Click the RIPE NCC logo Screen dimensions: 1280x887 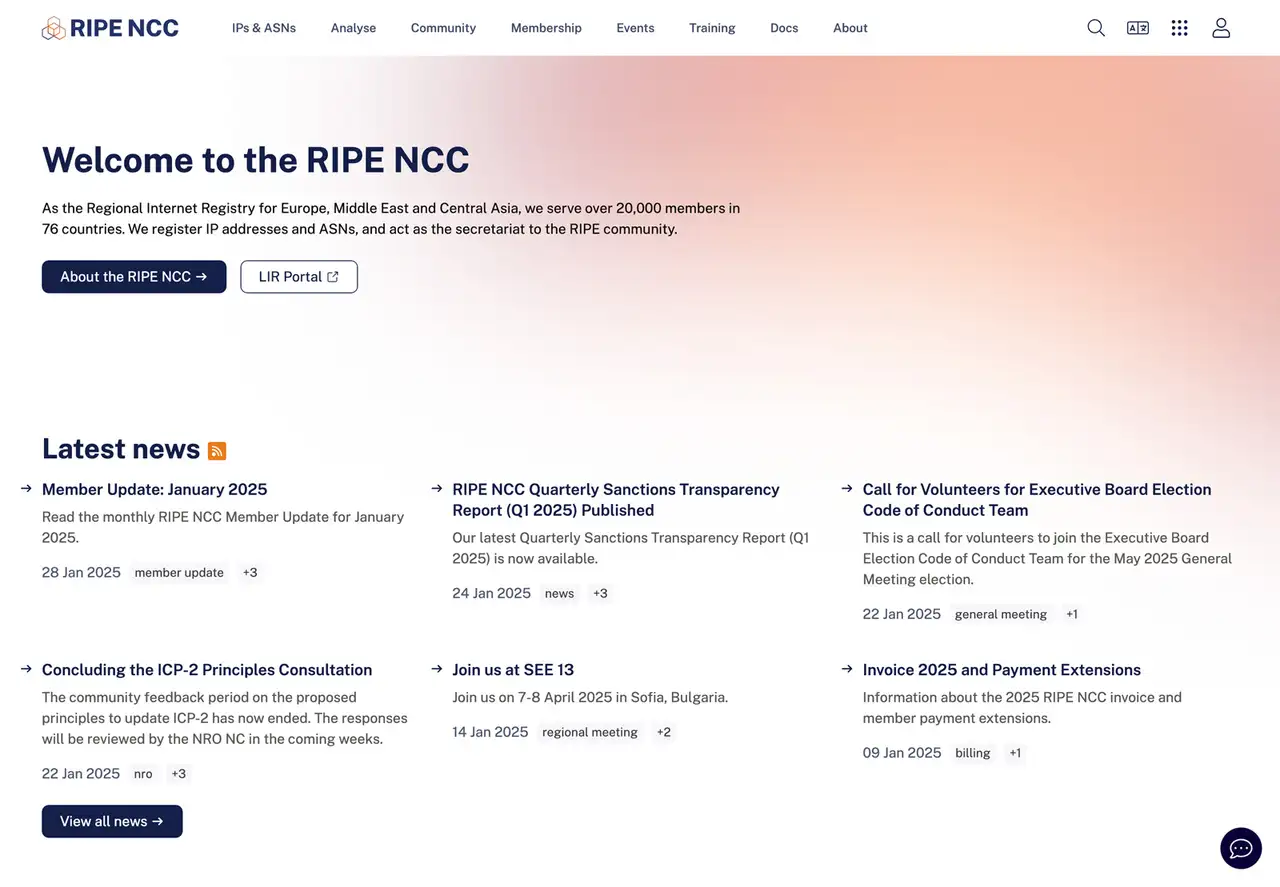110,28
